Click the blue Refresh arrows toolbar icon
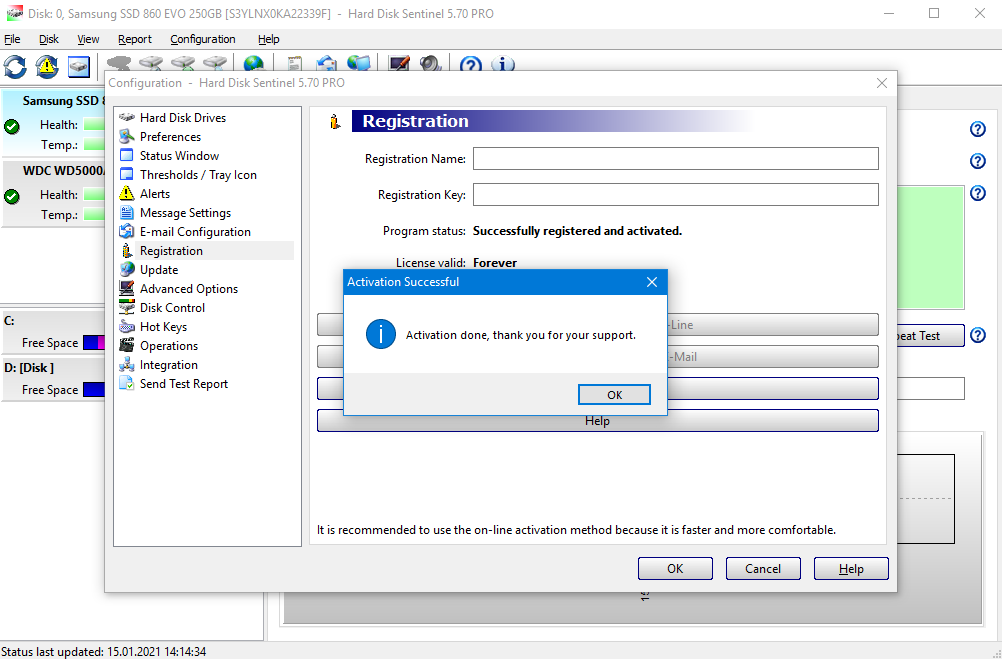Viewport: 1002px width, 659px height. tap(15, 66)
